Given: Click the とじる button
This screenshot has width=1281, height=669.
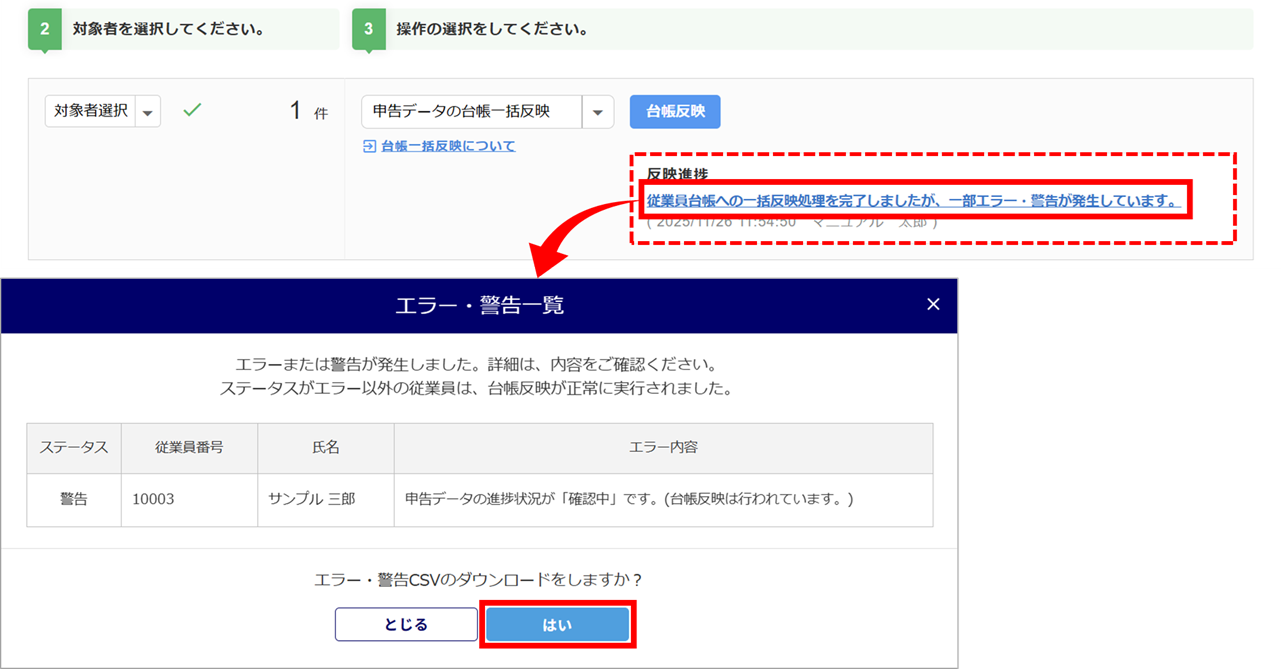Looking at the screenshot, I should (406, 624).
